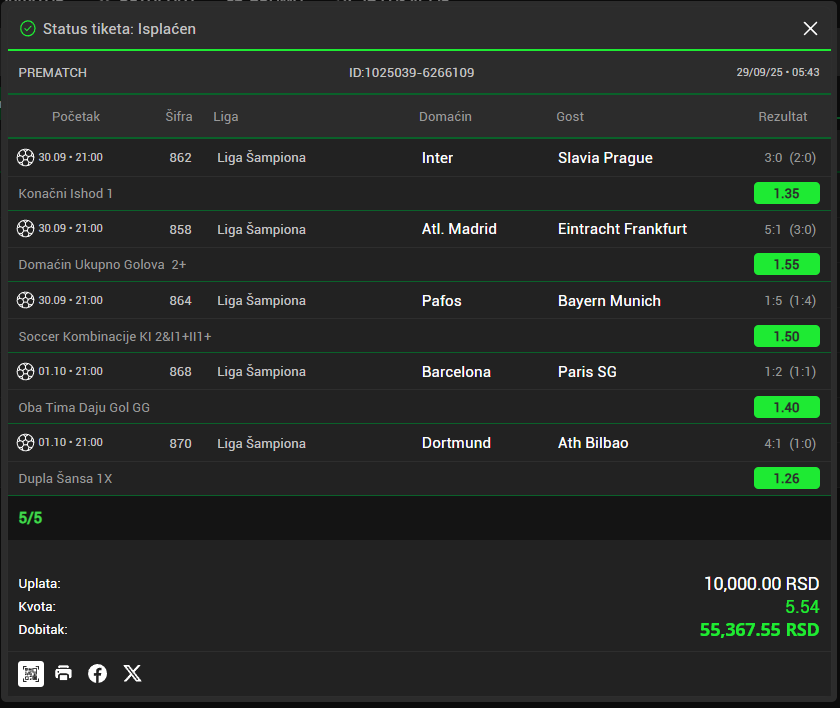
Task: Click soccer ball icon for Barcelona match
Action: coord(26,371)
